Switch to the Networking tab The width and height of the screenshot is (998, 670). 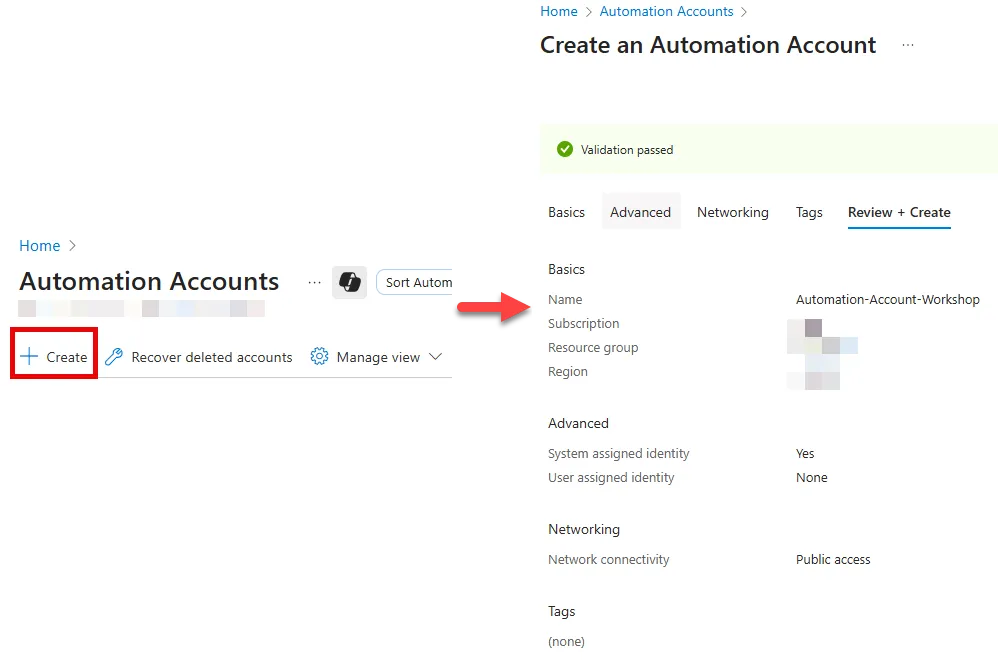[732, 212]
